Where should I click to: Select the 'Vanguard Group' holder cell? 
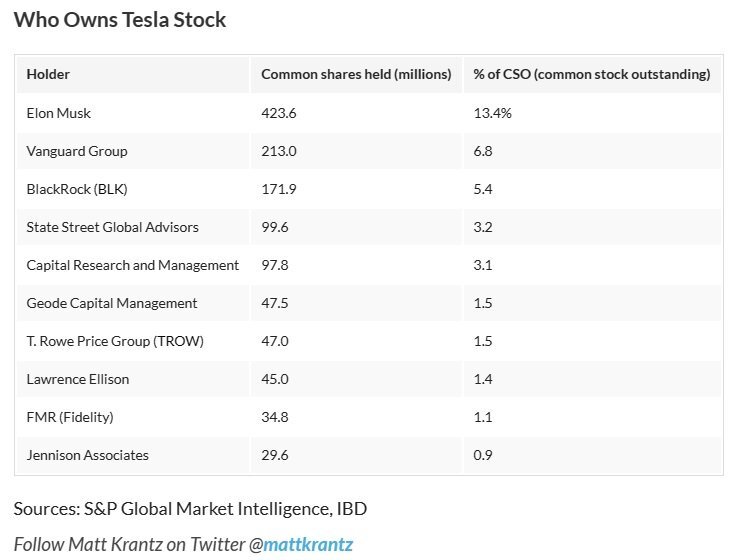[133, 151]
